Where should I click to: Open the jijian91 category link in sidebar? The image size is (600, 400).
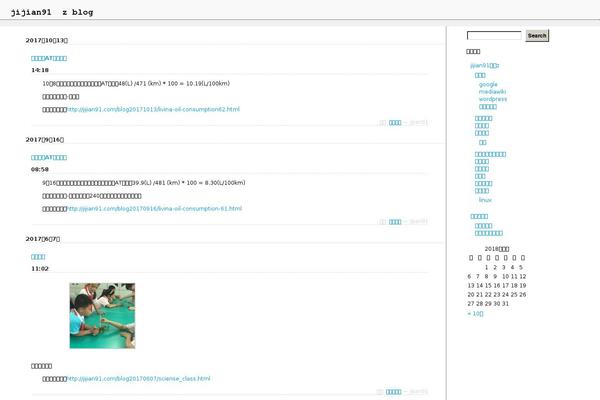[484, 65]
